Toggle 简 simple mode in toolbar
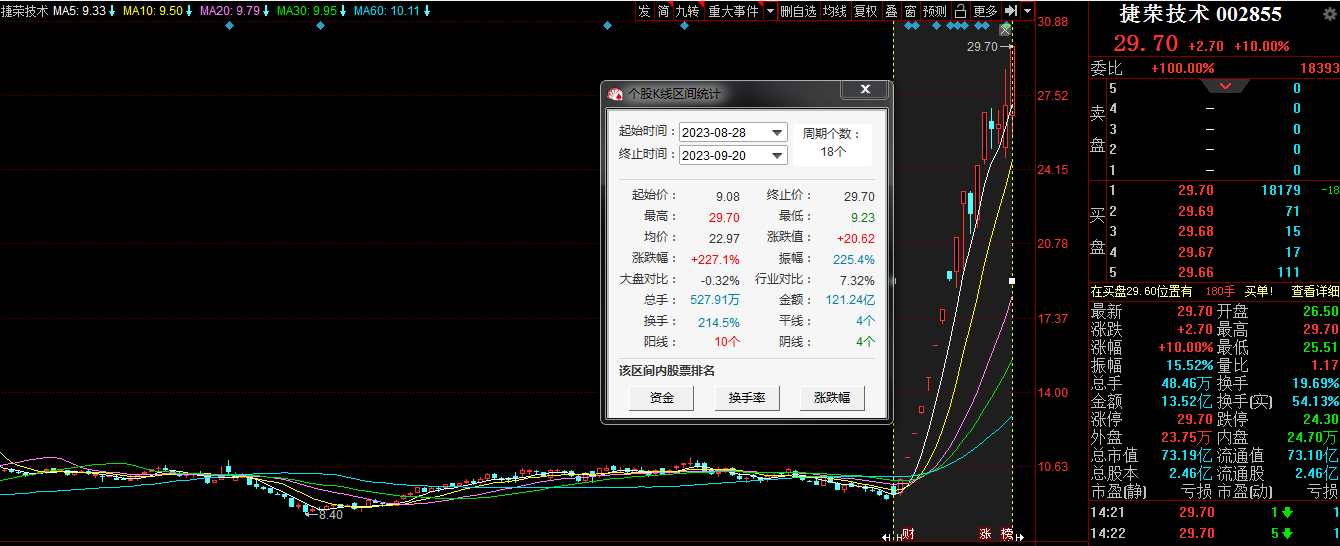 (663, 11)
